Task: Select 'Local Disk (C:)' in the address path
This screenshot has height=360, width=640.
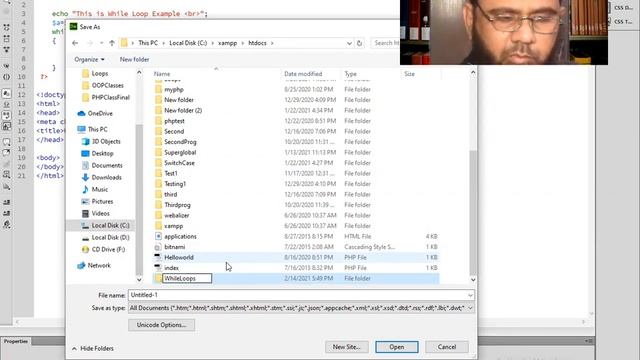Action: click(x=188, y=43)
